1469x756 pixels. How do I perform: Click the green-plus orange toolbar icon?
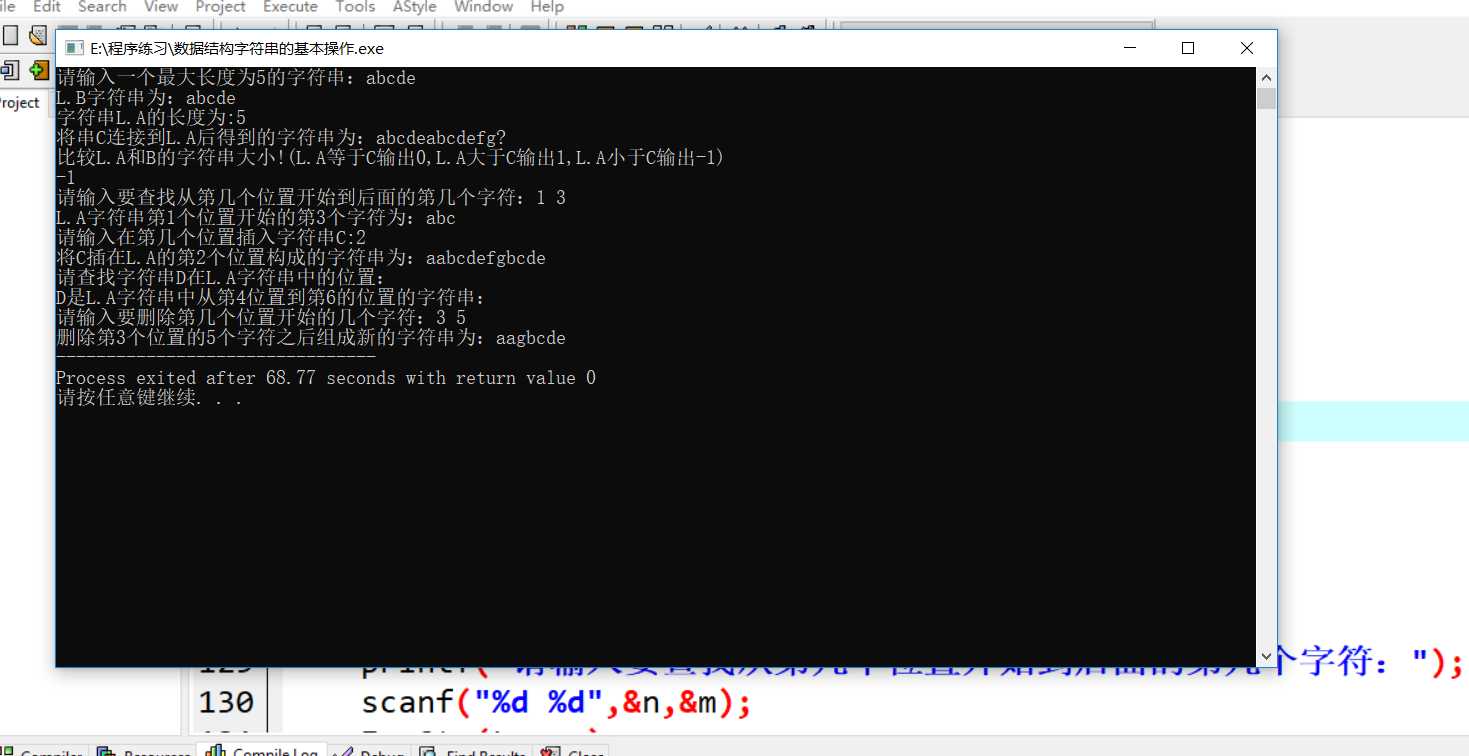pos(39,70)
